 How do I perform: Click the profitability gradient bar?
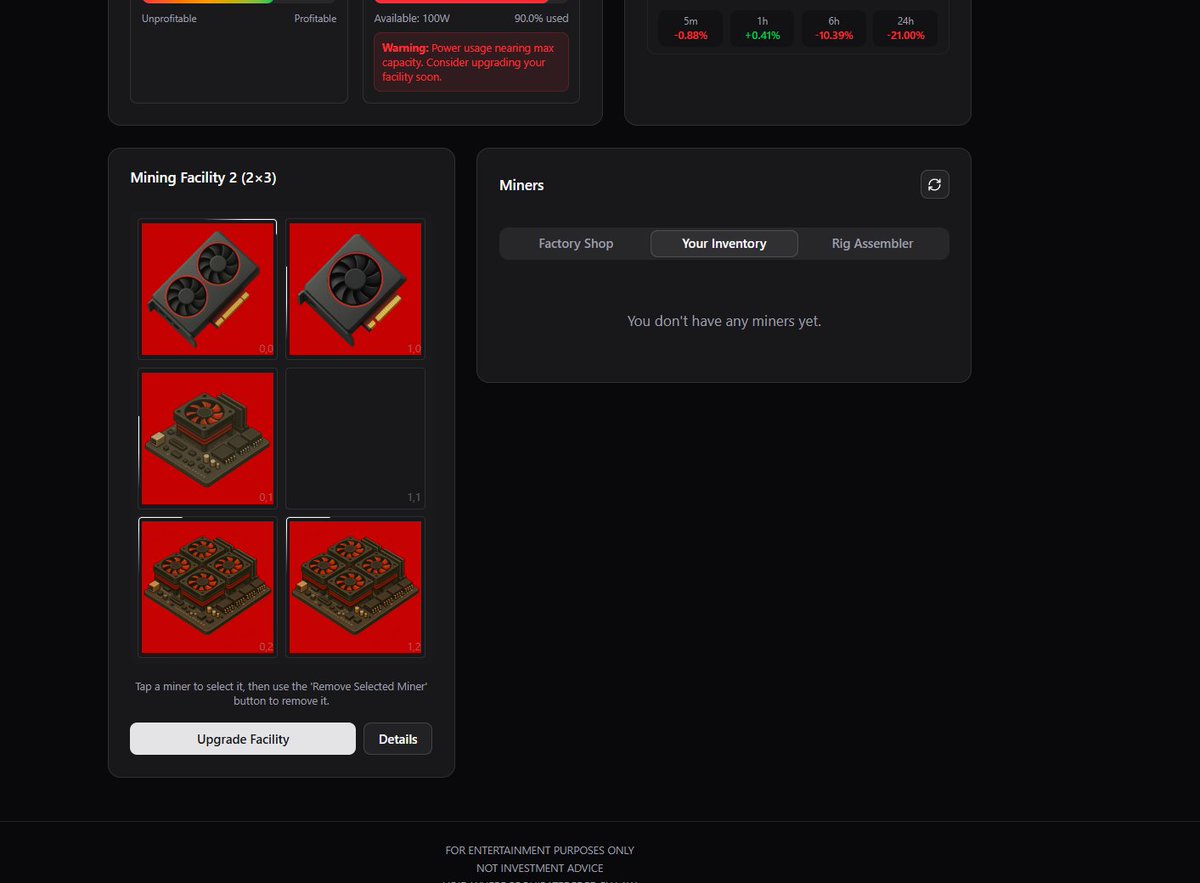[239, 1]
